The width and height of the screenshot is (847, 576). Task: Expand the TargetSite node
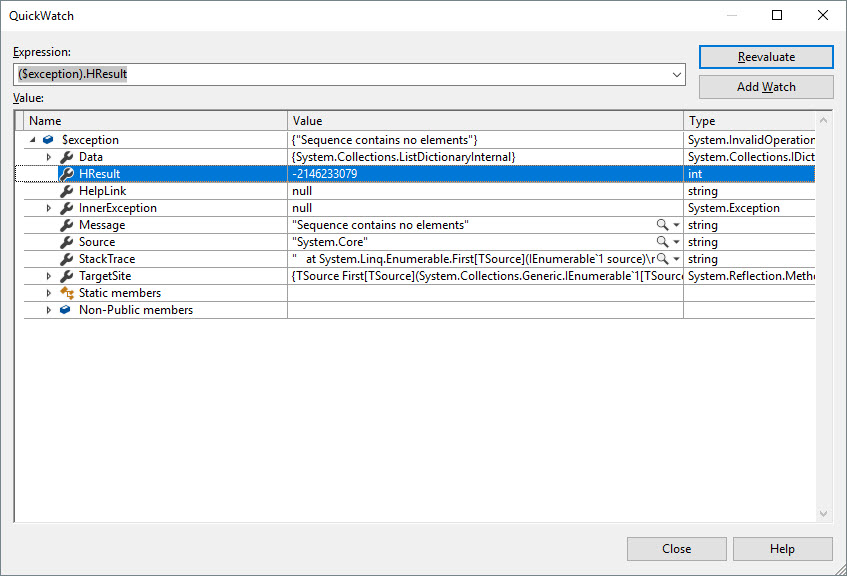[48, 276]
